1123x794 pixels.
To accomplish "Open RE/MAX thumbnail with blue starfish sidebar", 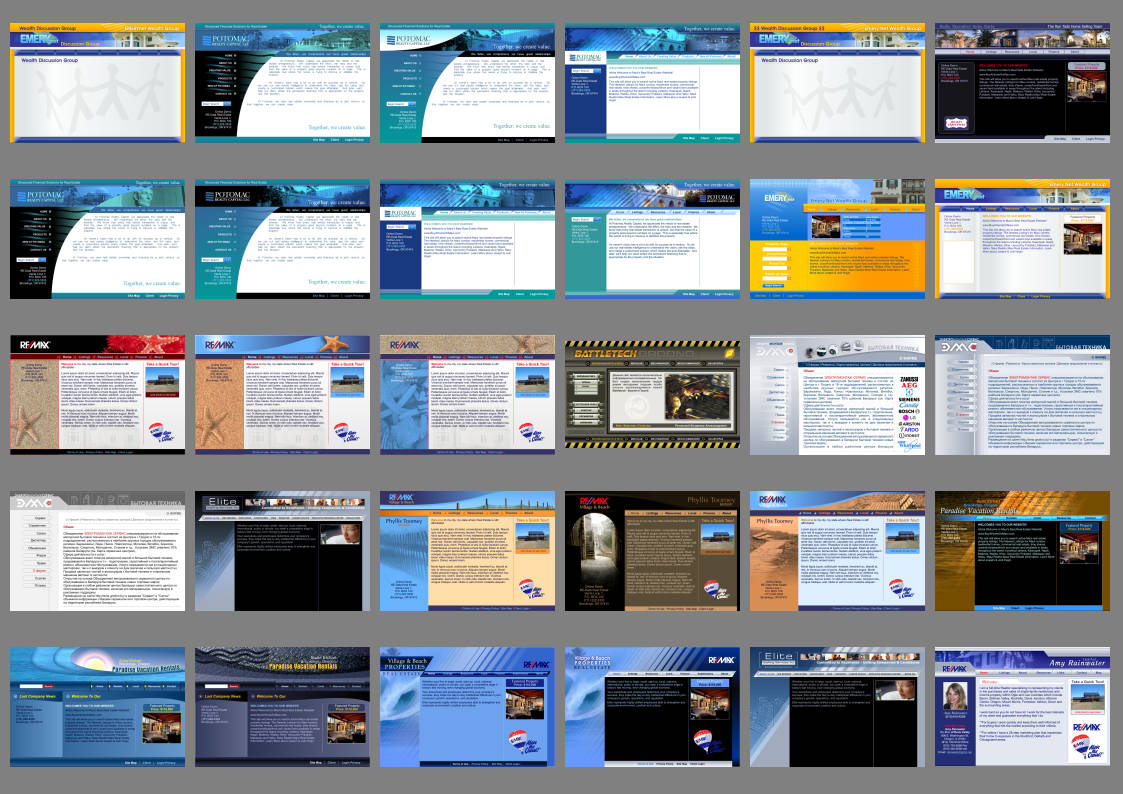I will point(468,394).
